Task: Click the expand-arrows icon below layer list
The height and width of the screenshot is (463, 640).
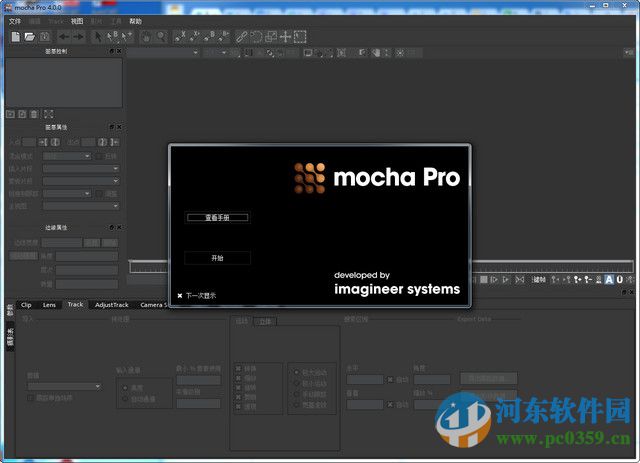Action: pos(49,114)
